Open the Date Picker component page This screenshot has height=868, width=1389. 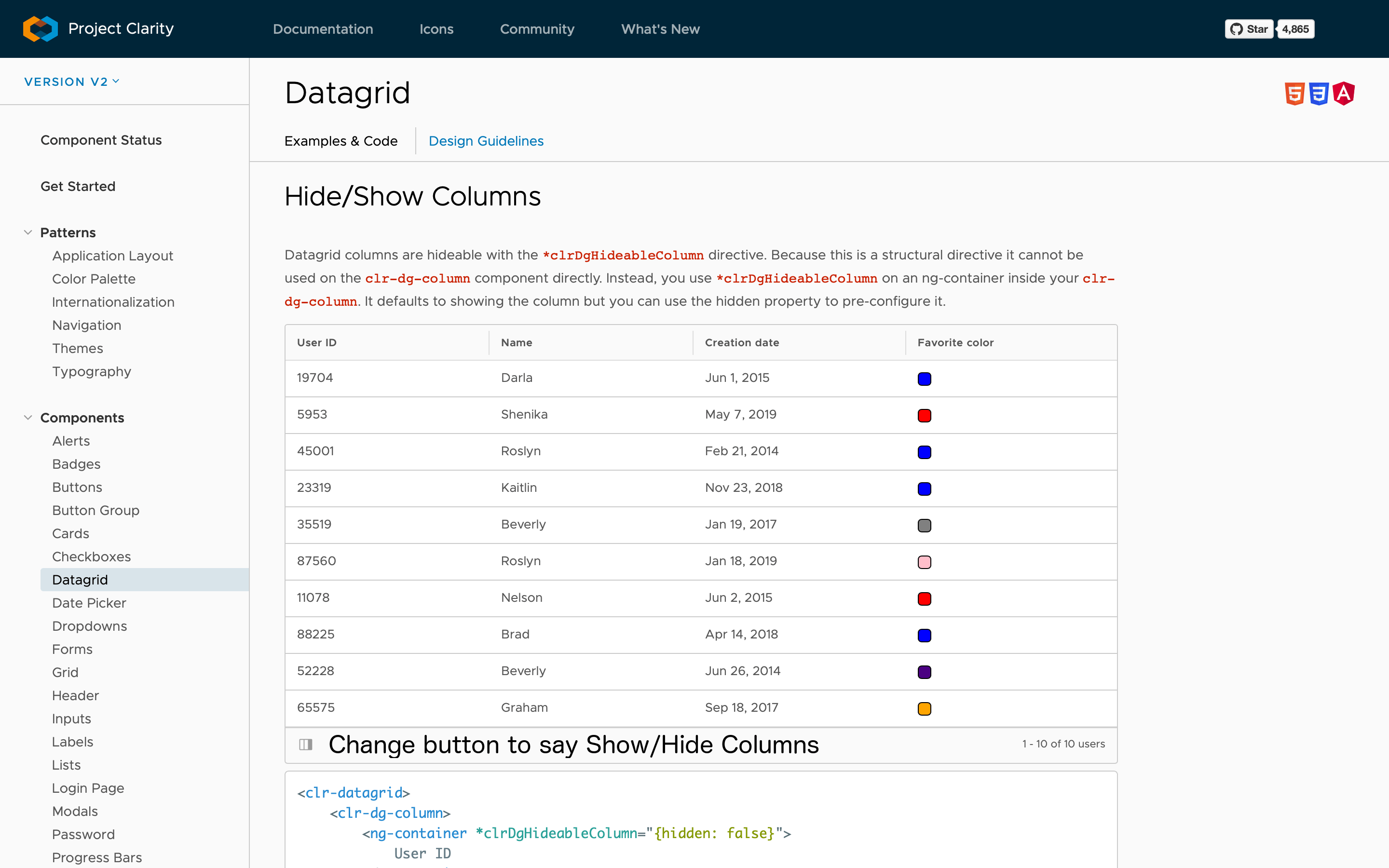click(89, 603)
